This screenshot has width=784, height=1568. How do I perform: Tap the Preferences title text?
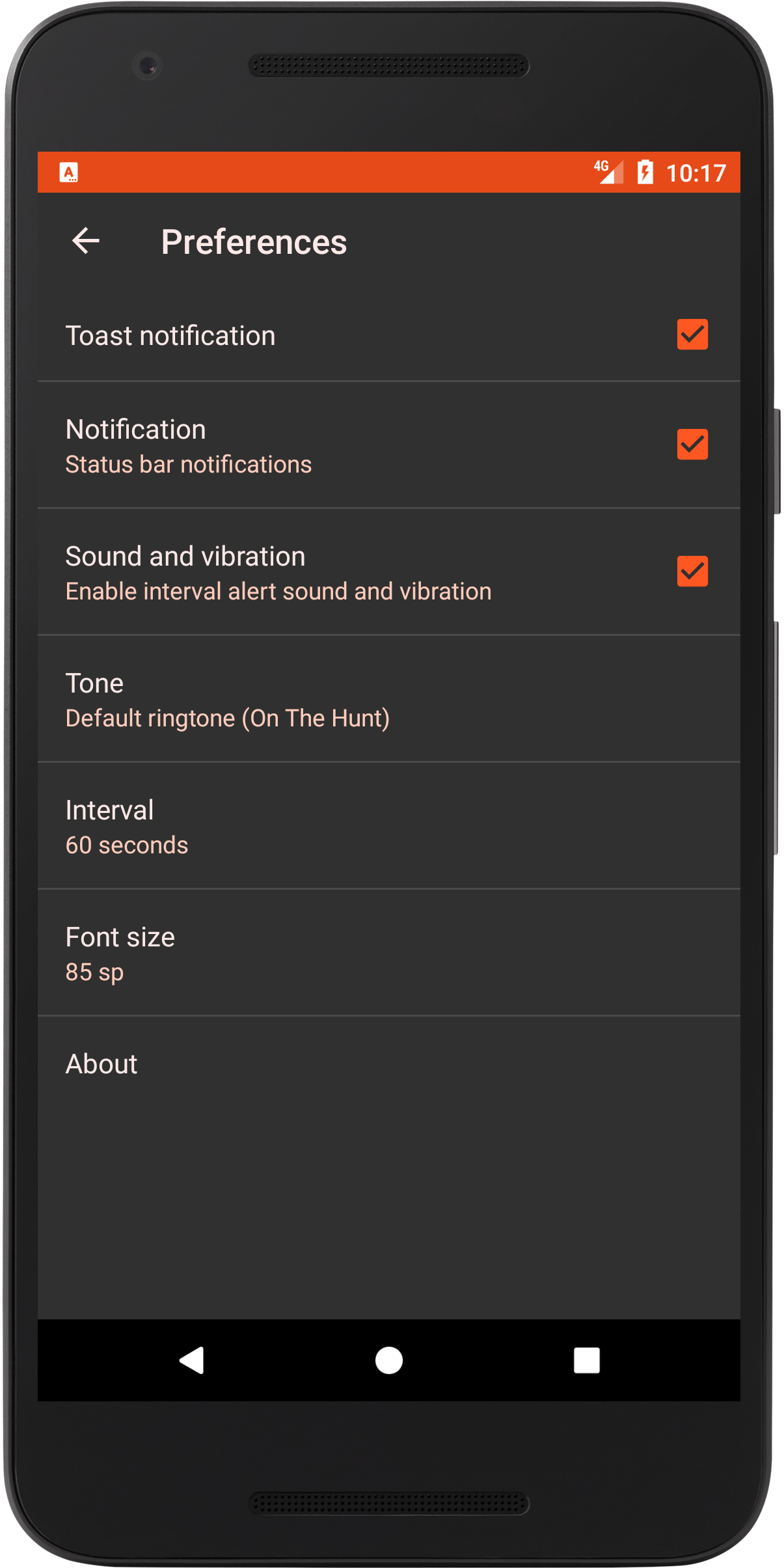[x=254, y=242]
